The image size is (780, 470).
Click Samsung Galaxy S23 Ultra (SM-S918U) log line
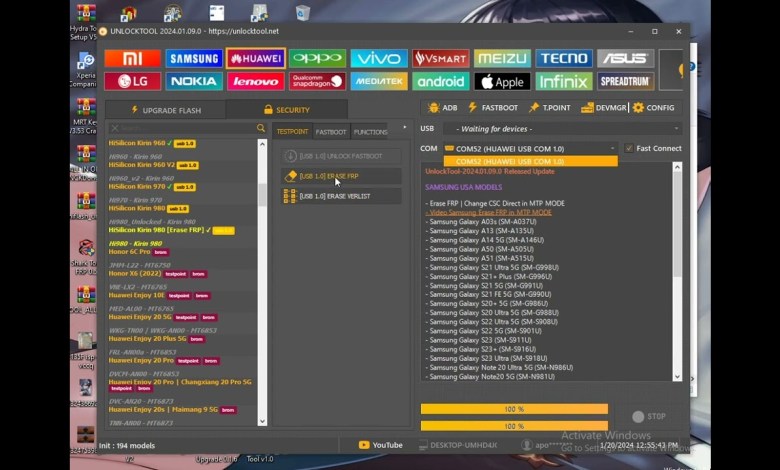[x=487, y=358]
